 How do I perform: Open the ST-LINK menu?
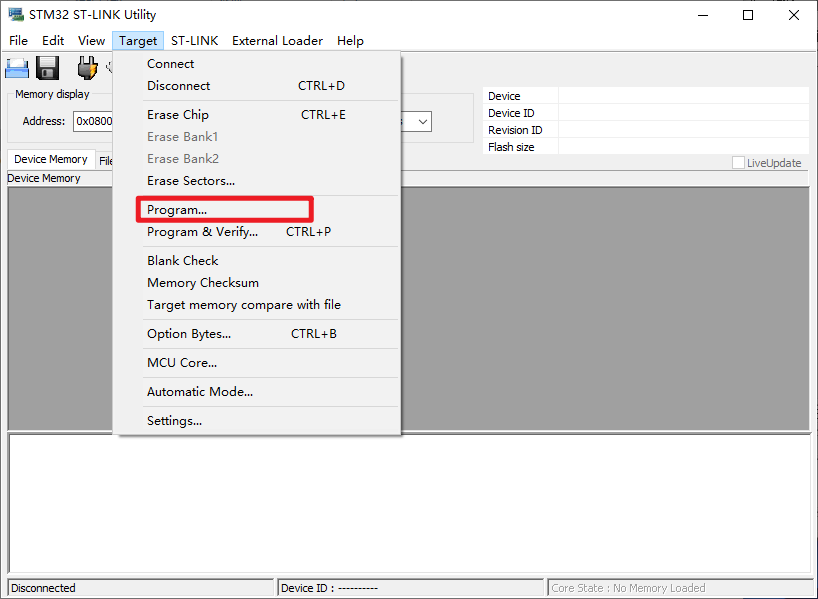point(194,41)
